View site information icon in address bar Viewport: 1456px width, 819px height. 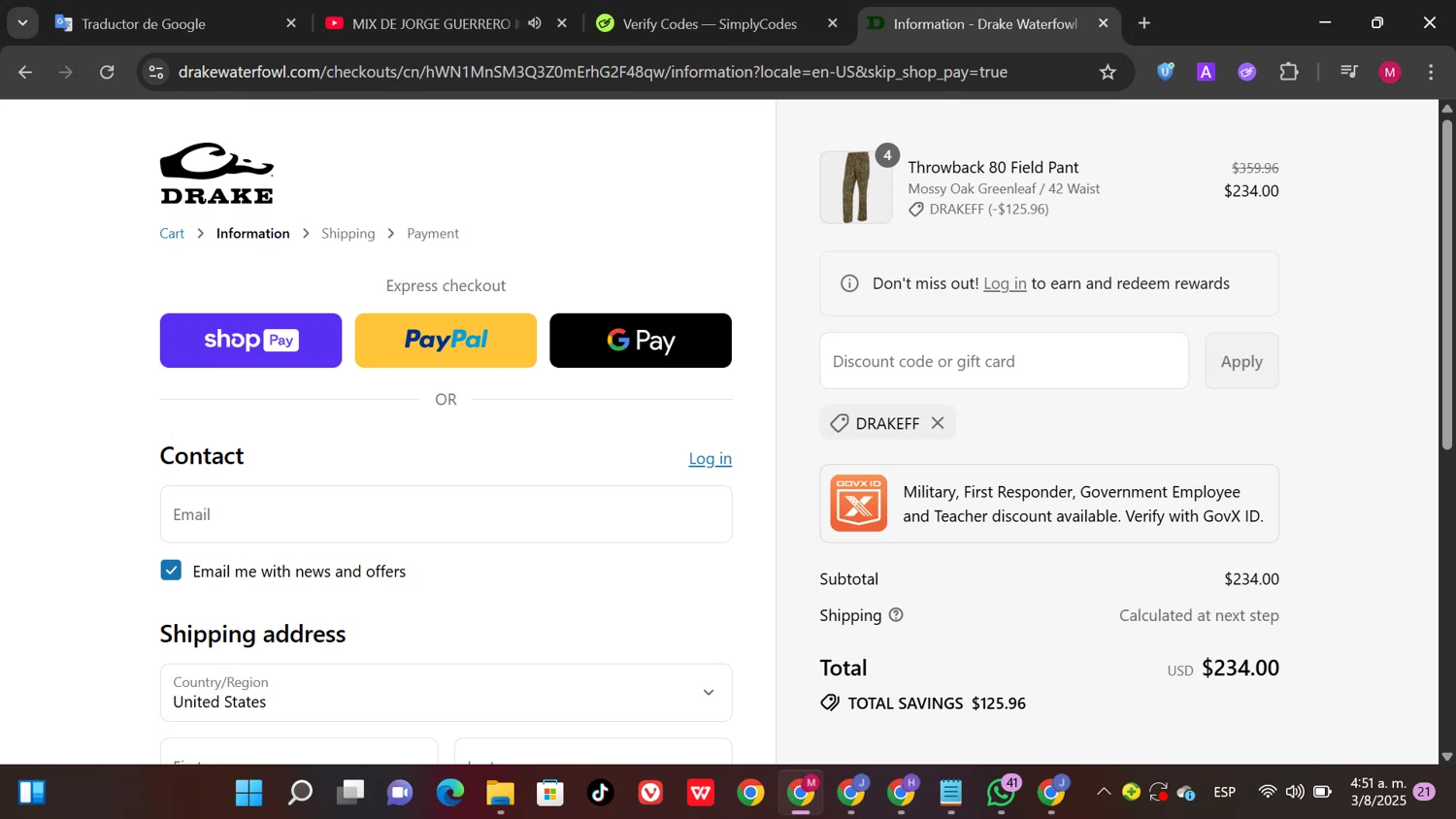156,72
